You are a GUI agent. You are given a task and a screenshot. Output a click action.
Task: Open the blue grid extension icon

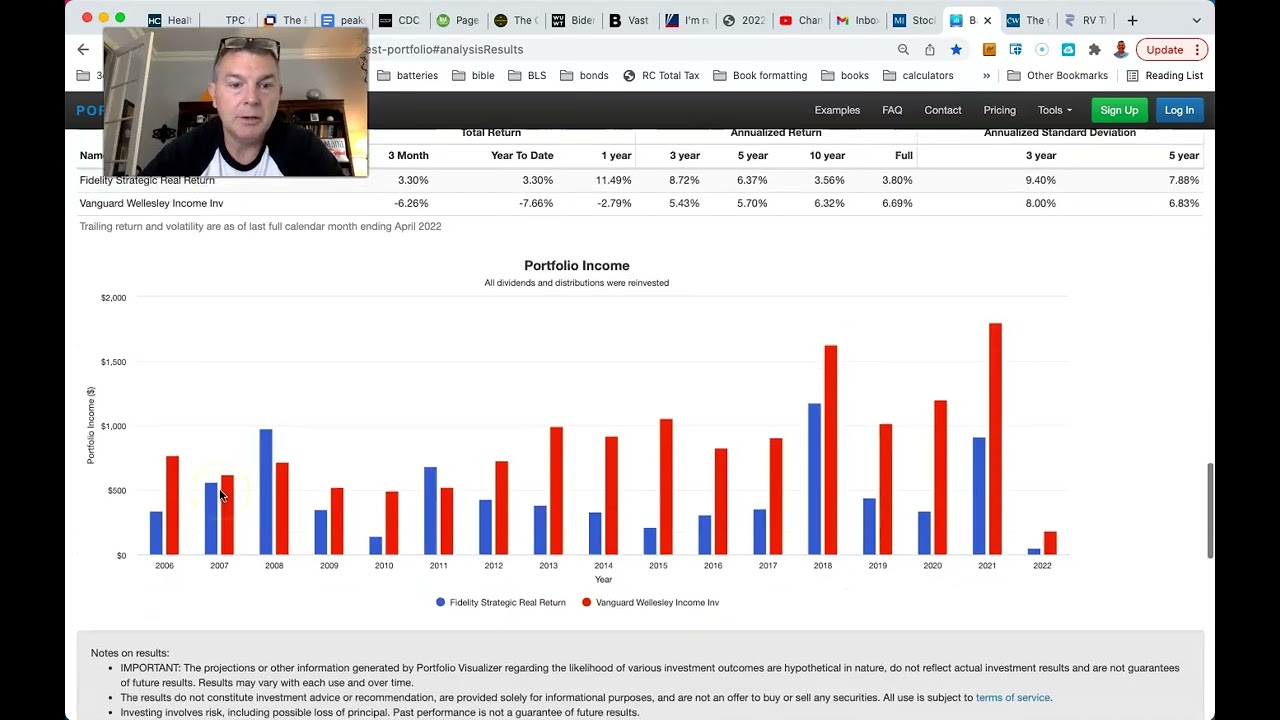1016,49
